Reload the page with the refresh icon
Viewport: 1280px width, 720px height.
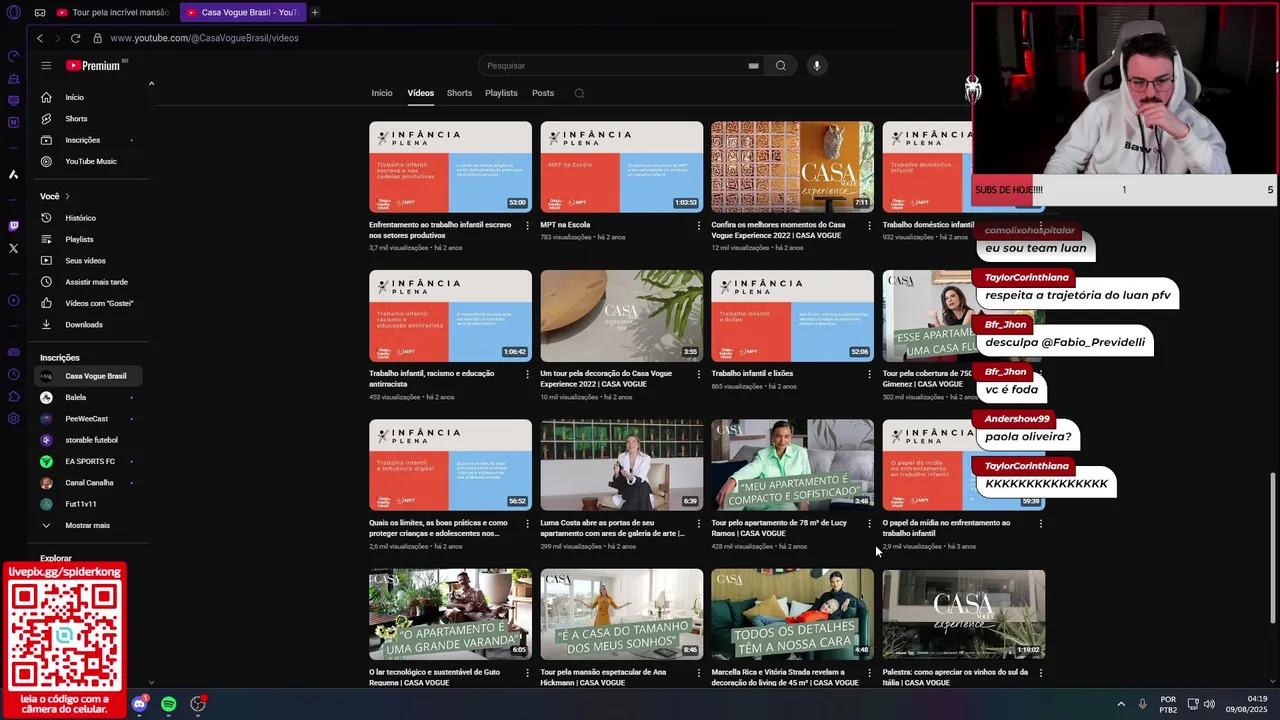tap(75, 38)
